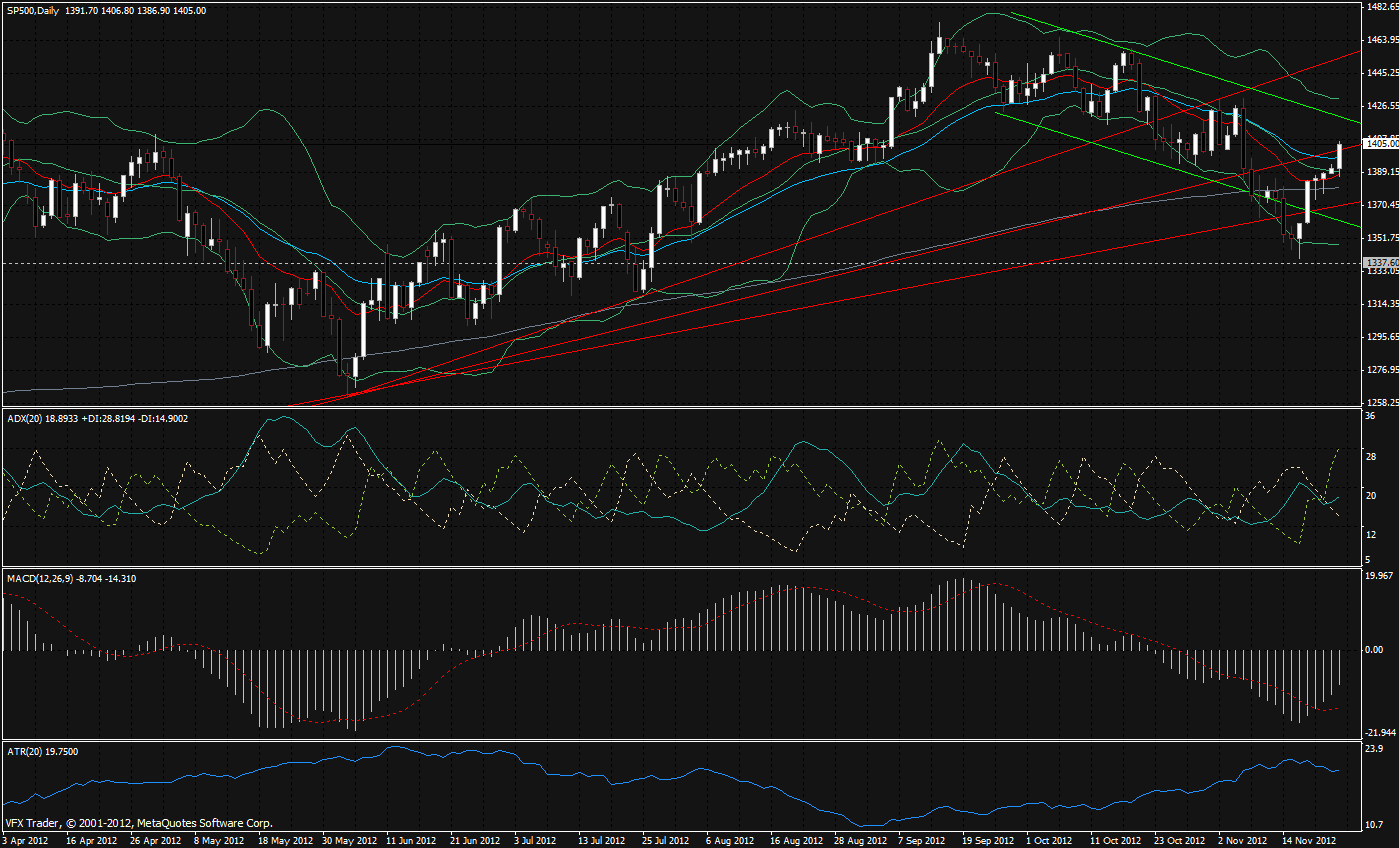Click the 1258.25 value on price scale
Image resolution: width=1399 pixels, height=848 pixels.
coord(1381,402)
